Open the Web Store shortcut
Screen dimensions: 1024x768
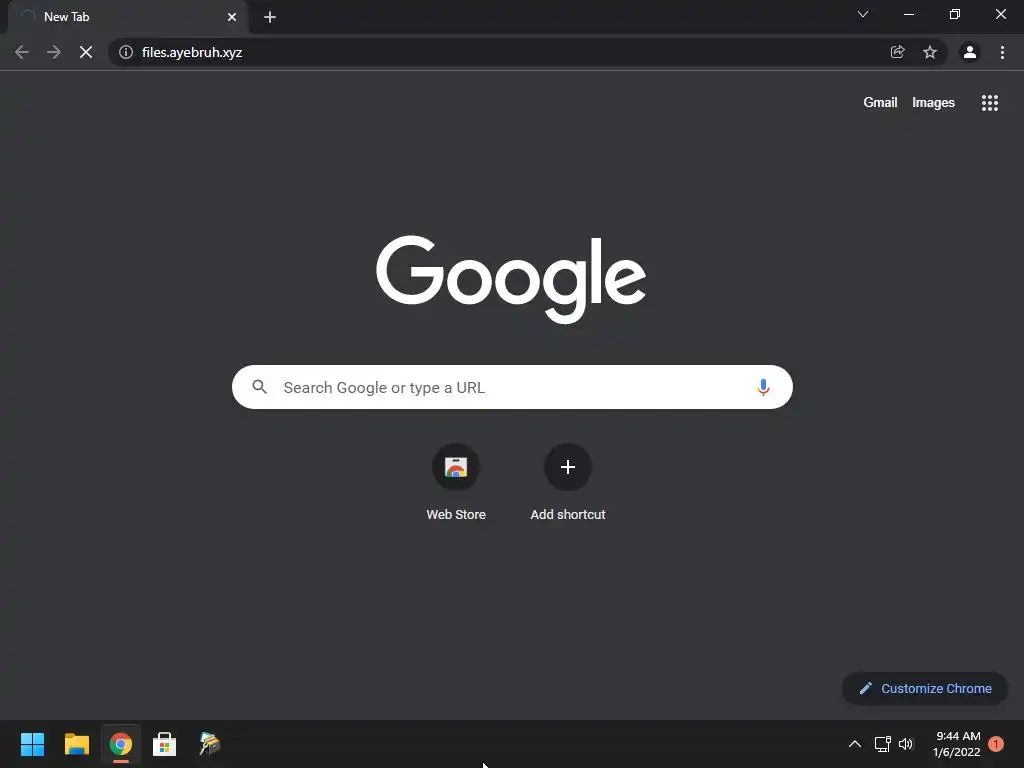(x=456, y=482)
